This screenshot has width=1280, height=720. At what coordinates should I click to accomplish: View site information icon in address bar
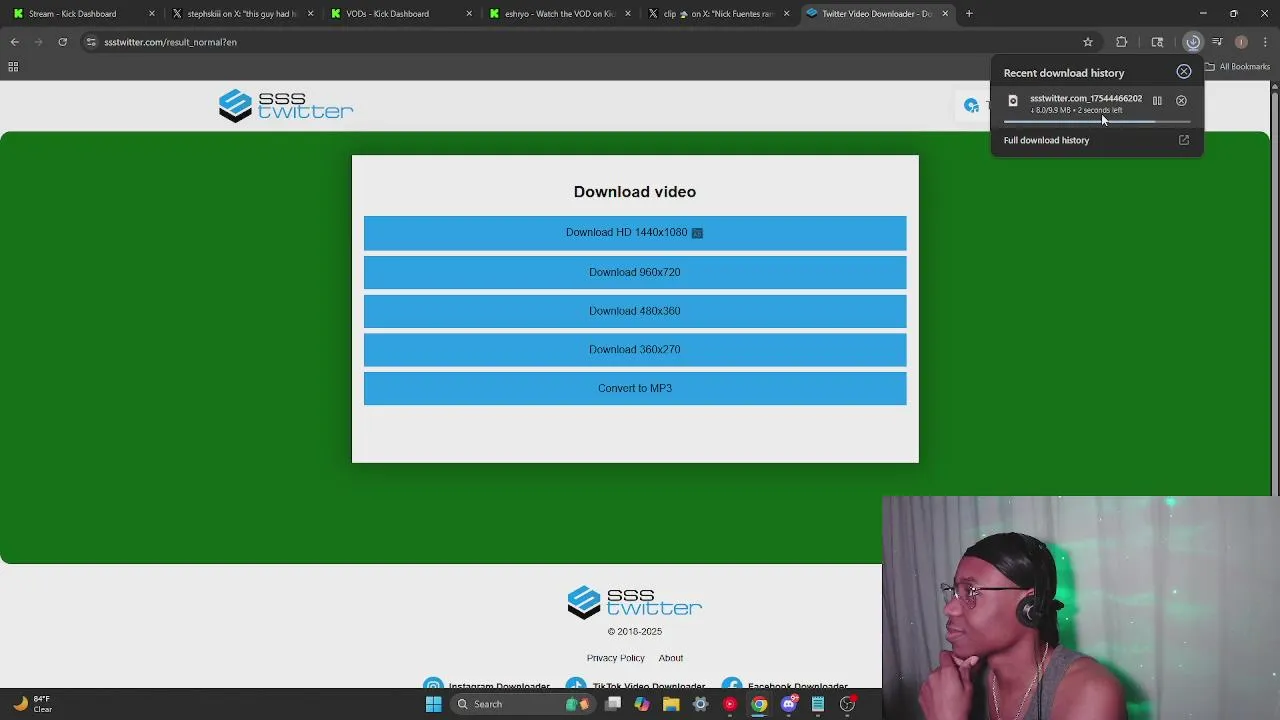coord(91,42)
